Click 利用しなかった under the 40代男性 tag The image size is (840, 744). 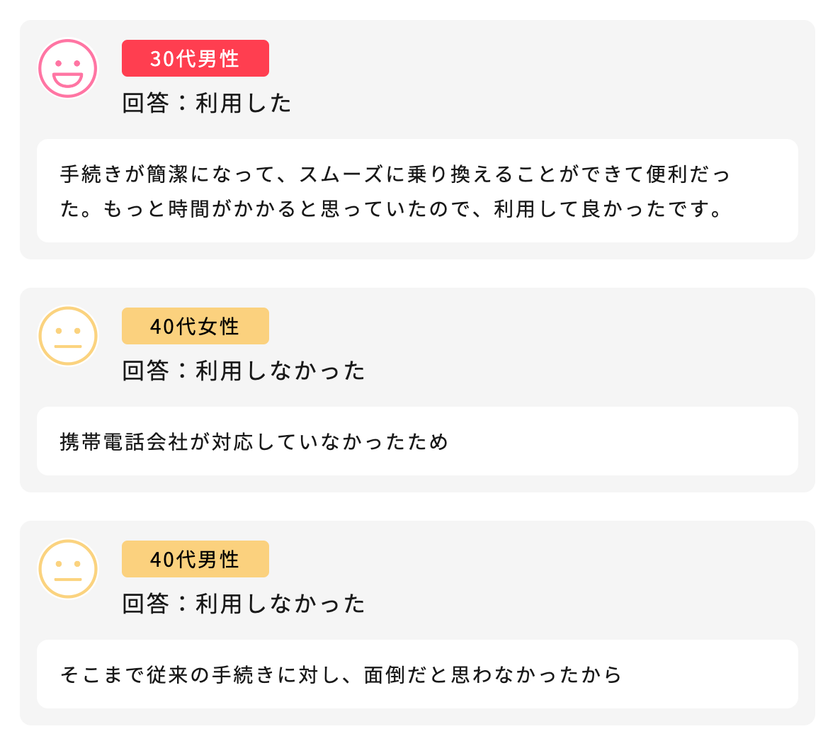click(x=280, y=604)
